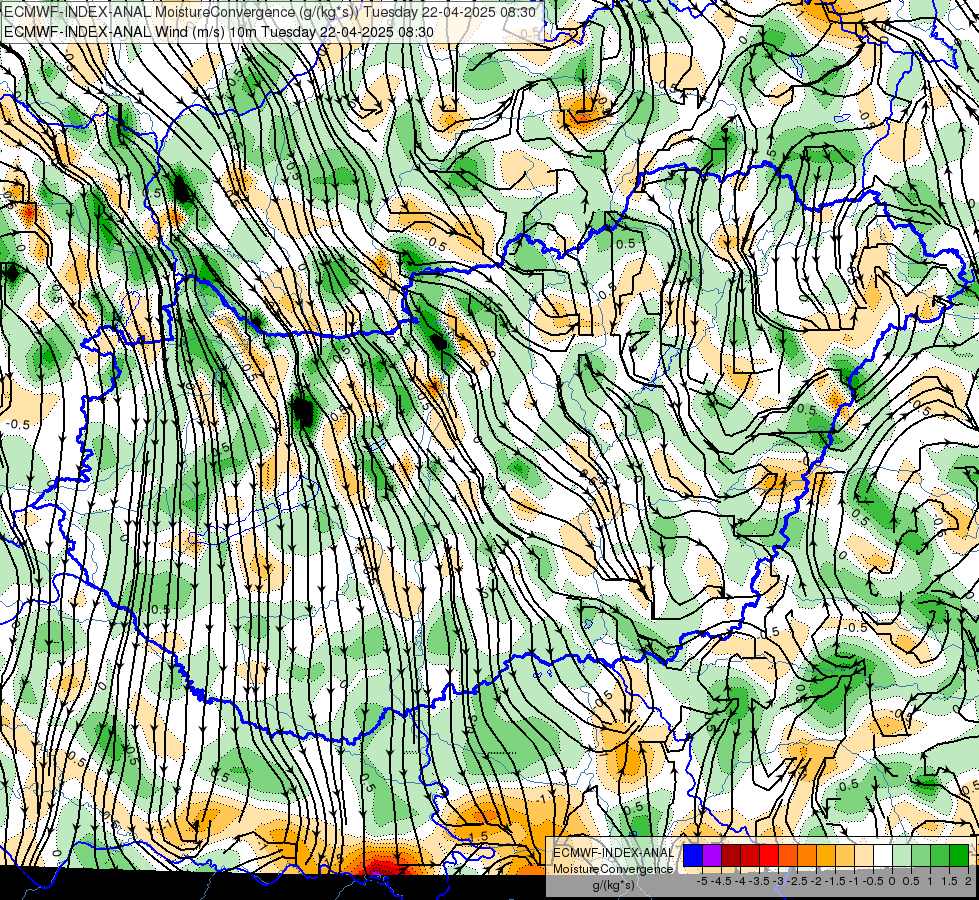Click the g/(kg*s) unit label in legend
Viewport: 979px width, 900px height.
pyautogui.click(x=614, y=885)
